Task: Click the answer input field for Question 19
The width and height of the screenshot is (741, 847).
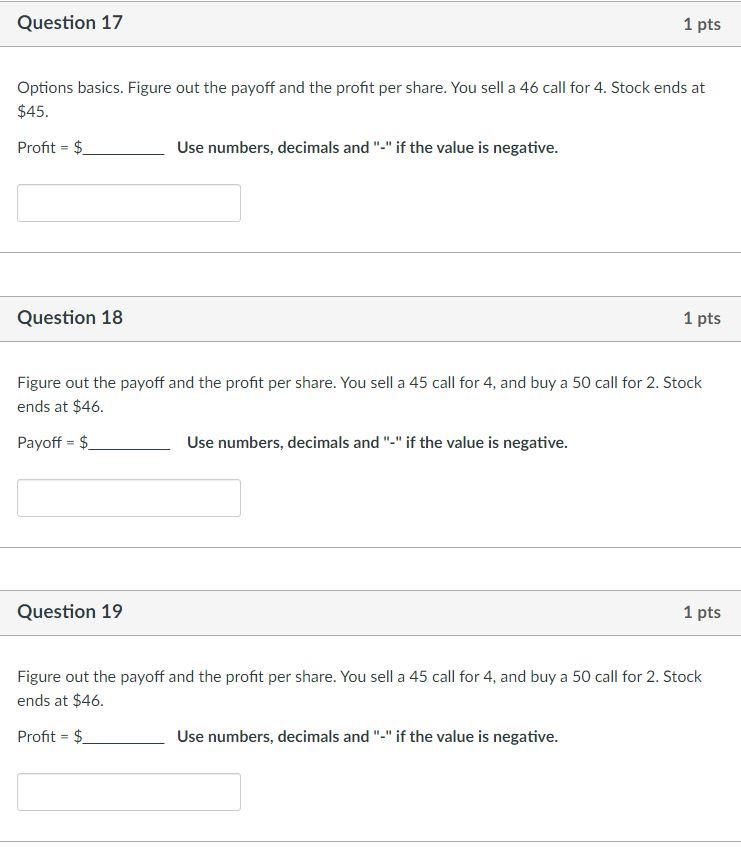Action: click(x=128, y=791)
